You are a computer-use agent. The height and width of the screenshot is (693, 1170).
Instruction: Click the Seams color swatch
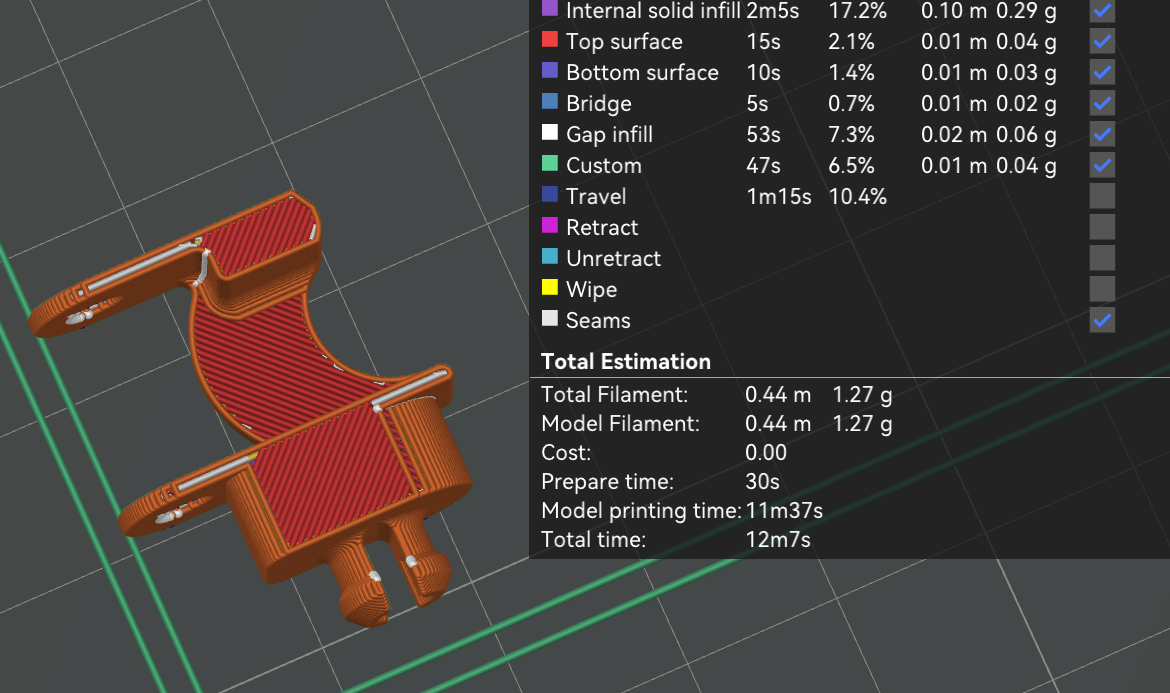coord(550,319)
